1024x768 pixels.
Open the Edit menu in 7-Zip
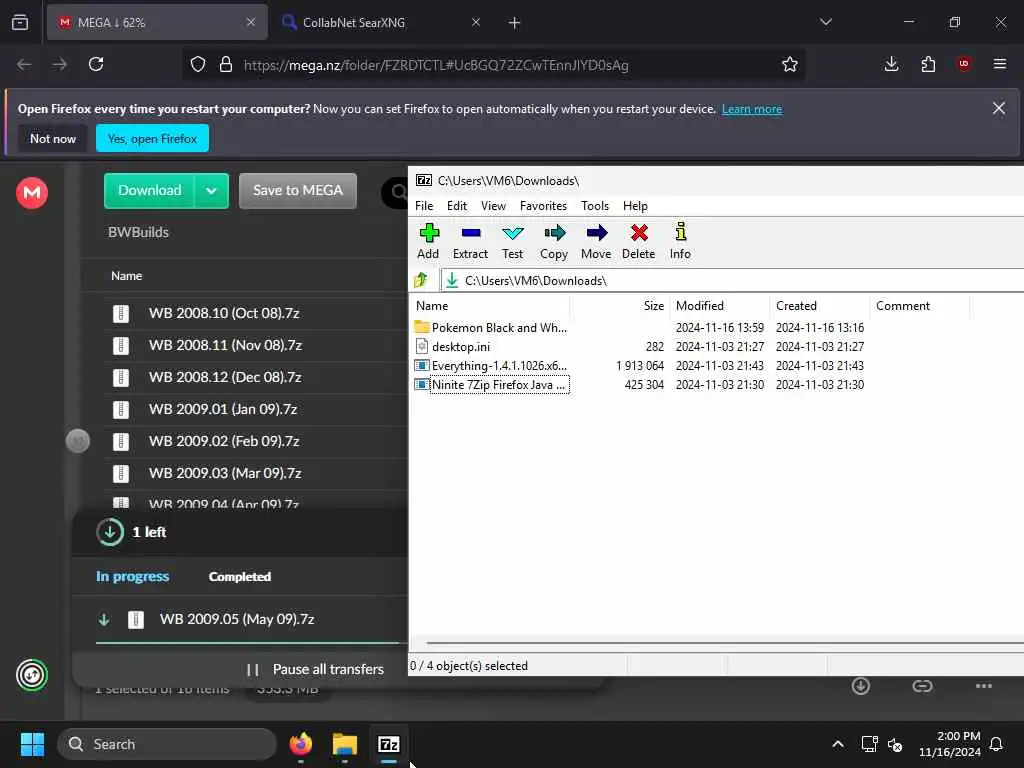[x=456, y=206]
